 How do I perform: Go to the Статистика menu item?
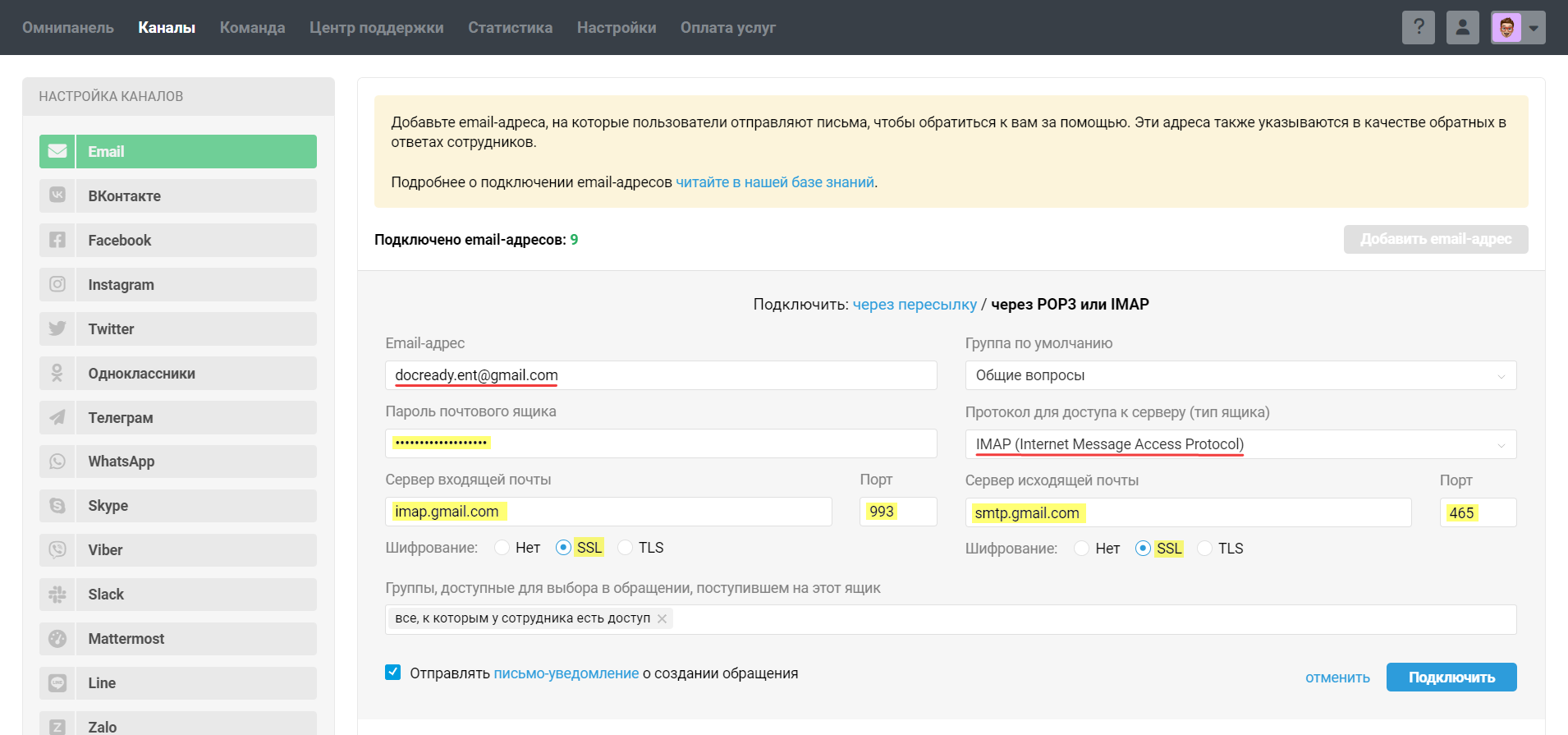[x=510, y=28]
